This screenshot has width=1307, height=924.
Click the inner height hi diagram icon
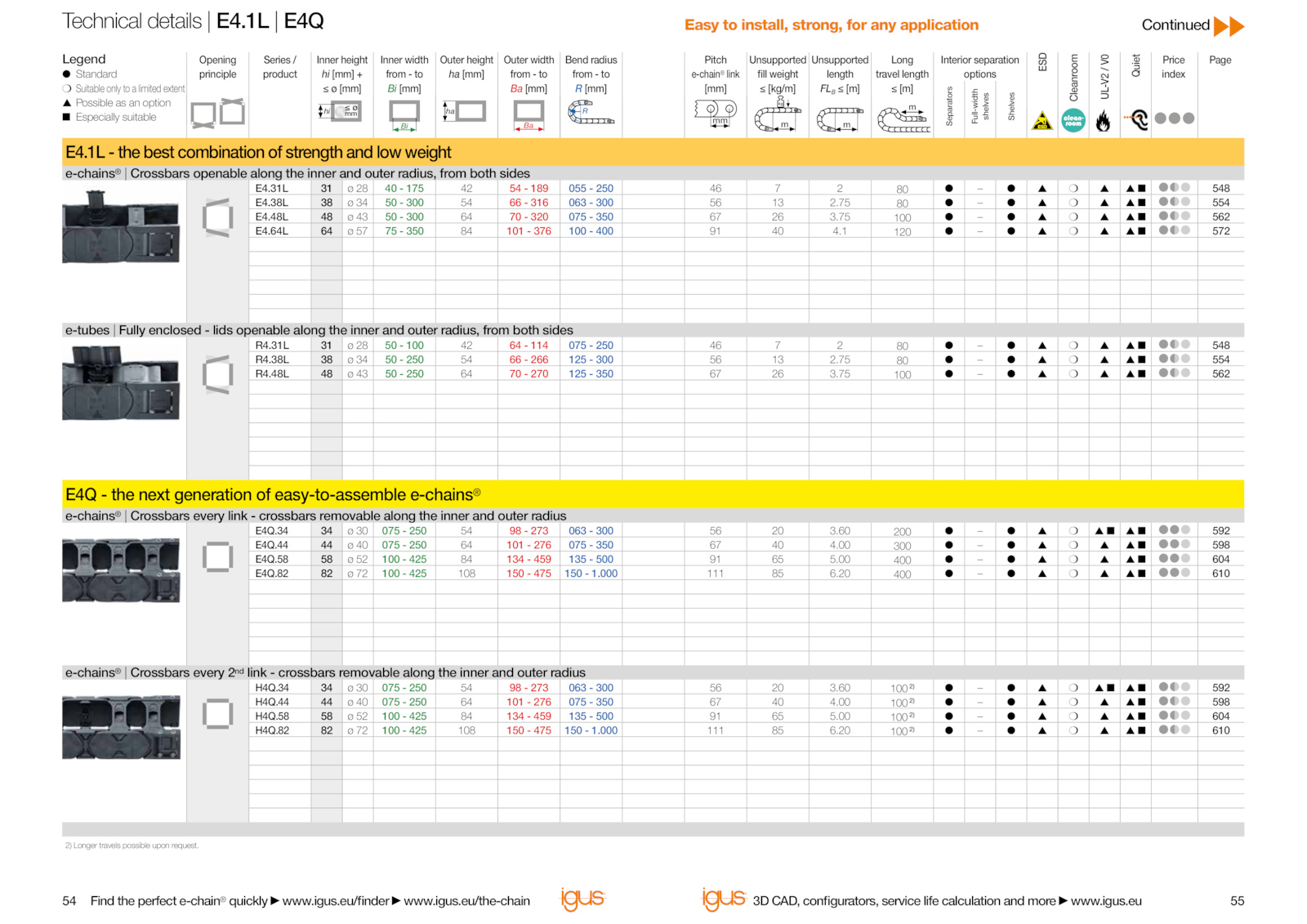[341, 111]
